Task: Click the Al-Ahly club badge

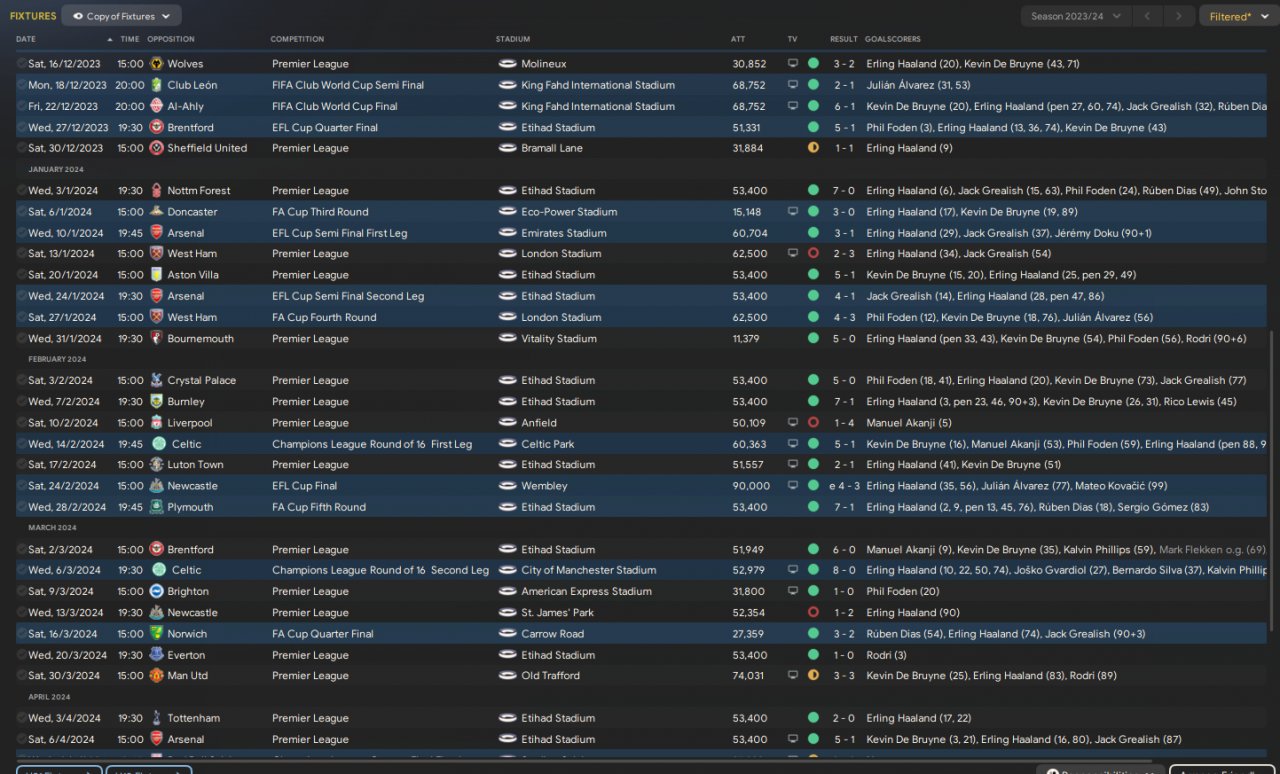Action: click(x=156, y=106)
